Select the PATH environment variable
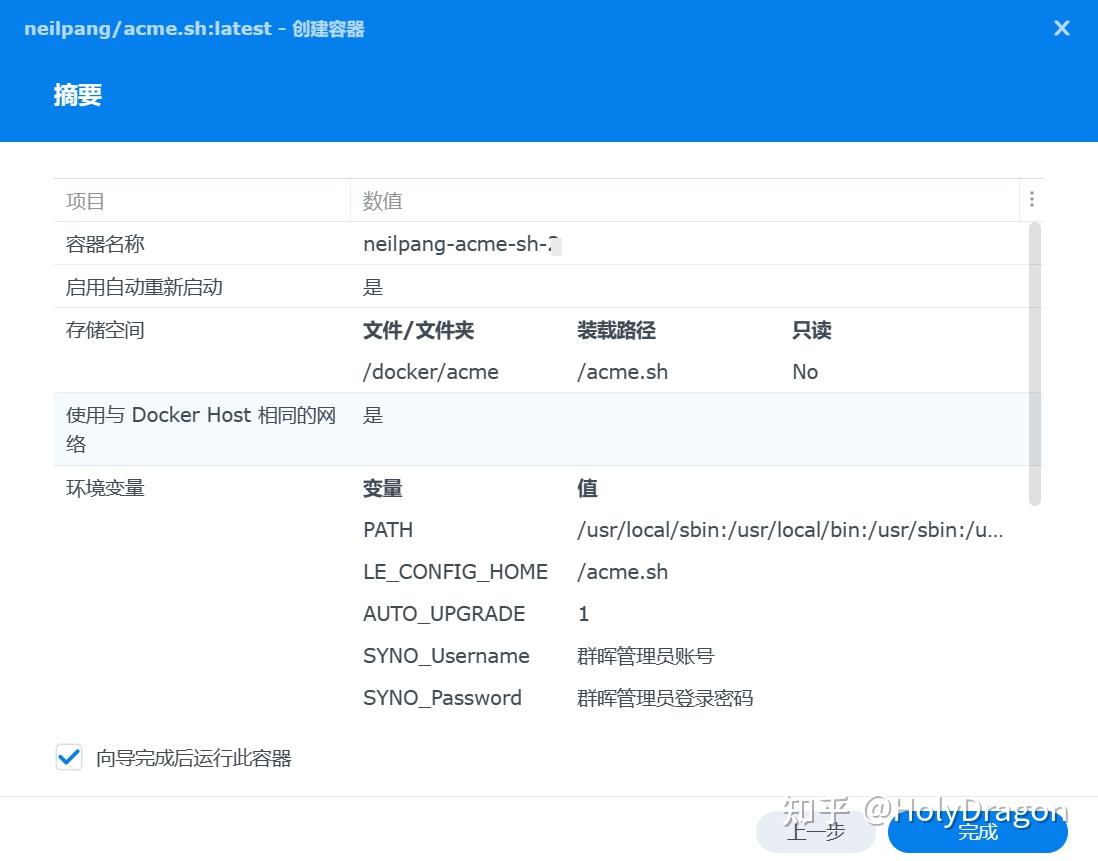1098x861 pixels. coord(388,529)
